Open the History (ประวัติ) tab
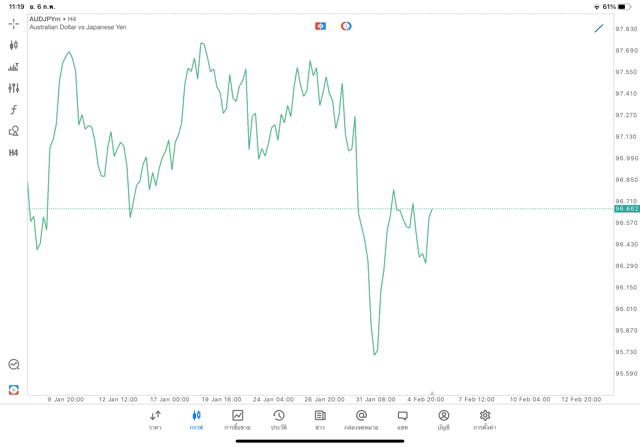640x447 pixels. click(278, 419)
